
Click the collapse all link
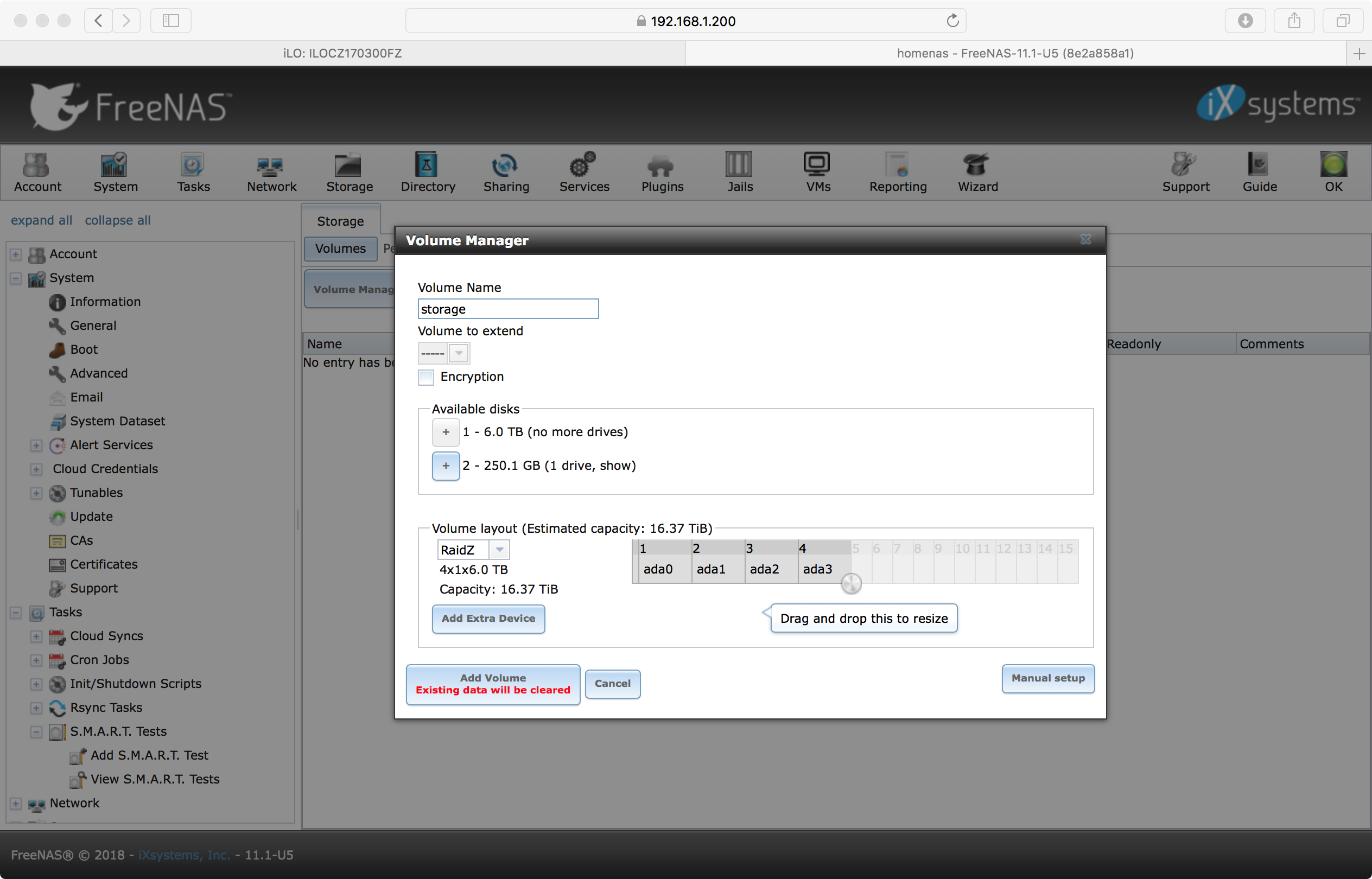click(118, 220)
